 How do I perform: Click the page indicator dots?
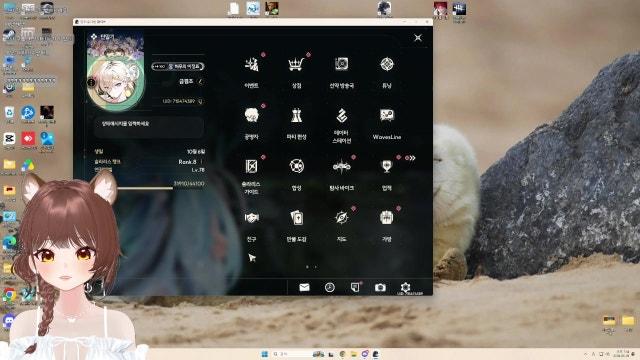(x=311, y=267)
